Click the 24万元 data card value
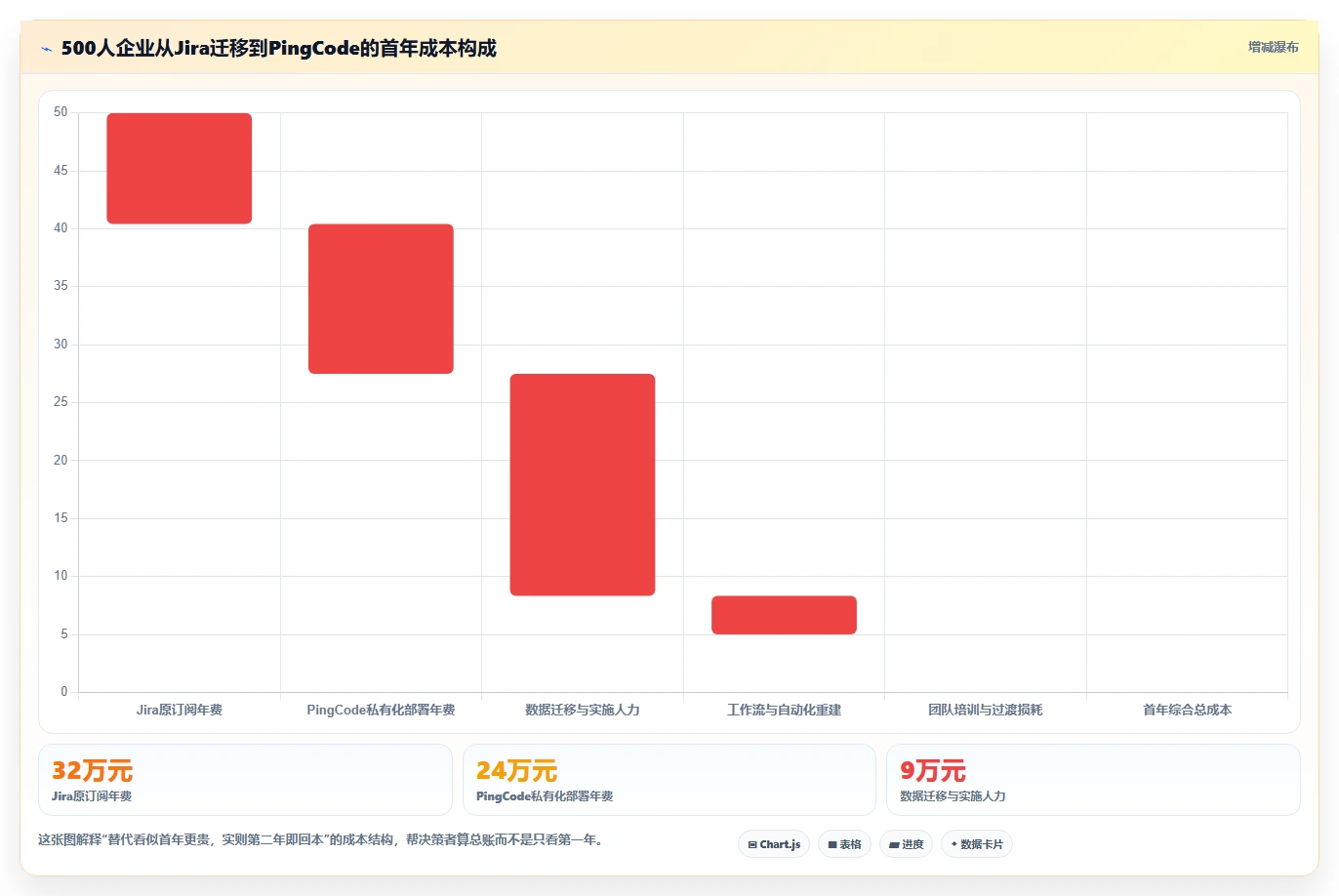This screenshot has height=896, width=1339. [x=516, y=771]
